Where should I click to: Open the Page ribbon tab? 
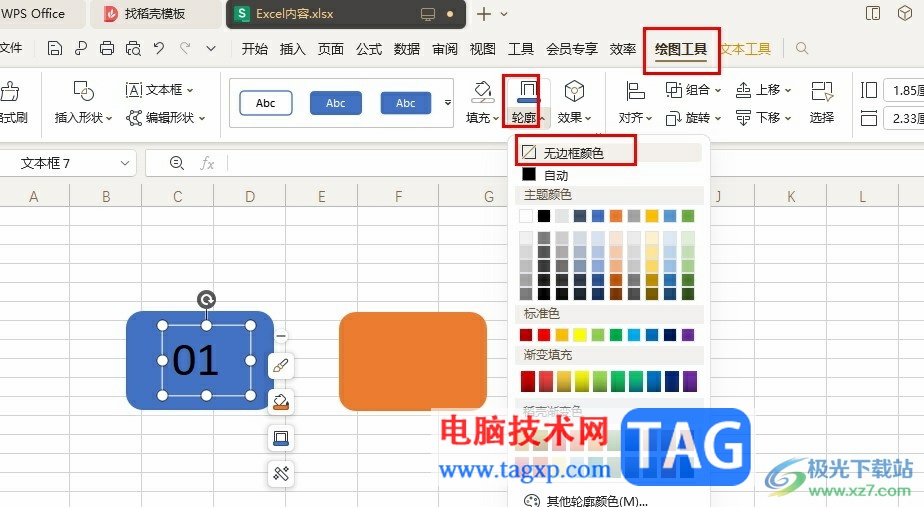(x=331, y=49)
